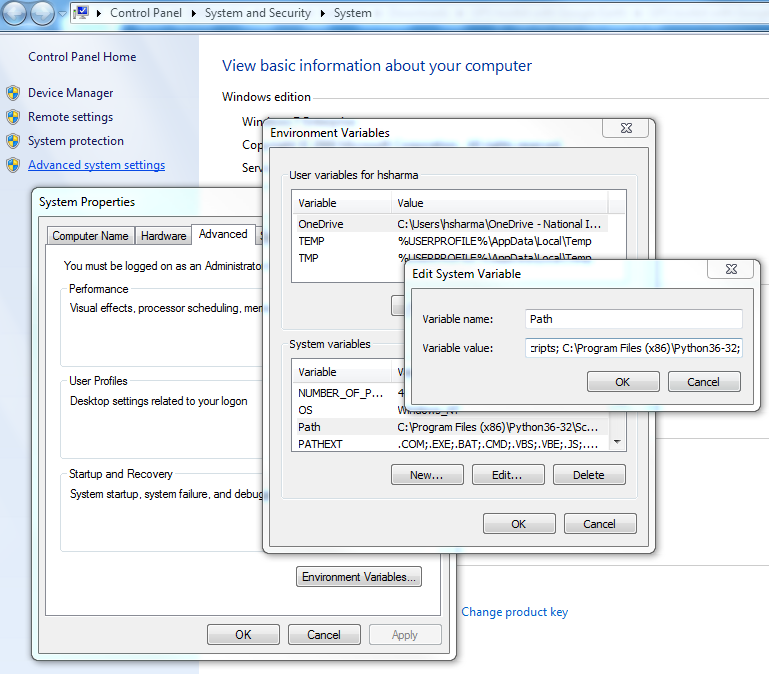Viewport: 769px width, 674px height.
Task: Switch to Hardware tab
Action: pyautogui.click(x=163, y=236)
